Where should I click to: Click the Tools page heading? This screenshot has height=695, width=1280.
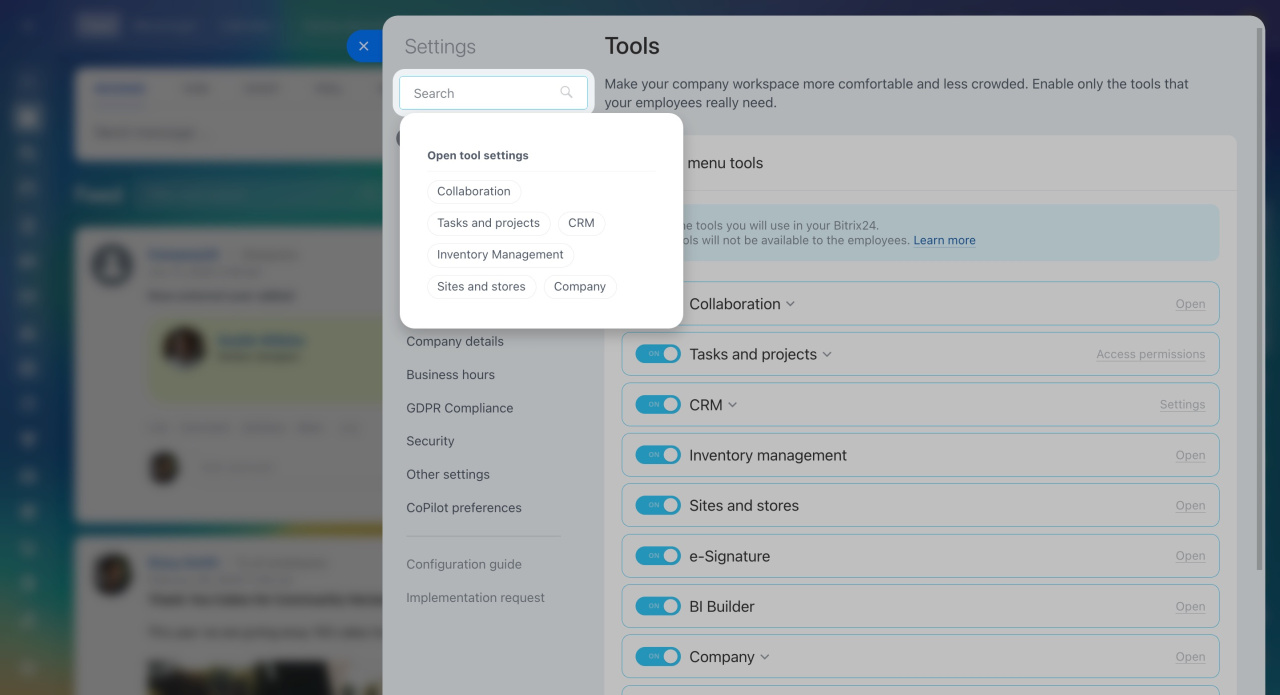coord(632,46)
